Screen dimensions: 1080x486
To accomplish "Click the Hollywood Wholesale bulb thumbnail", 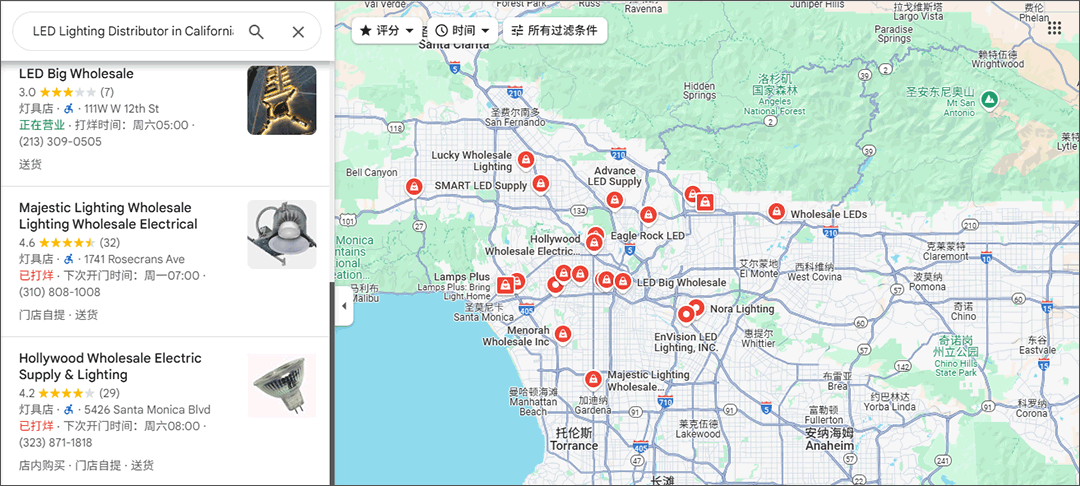I will click(282, 385).
